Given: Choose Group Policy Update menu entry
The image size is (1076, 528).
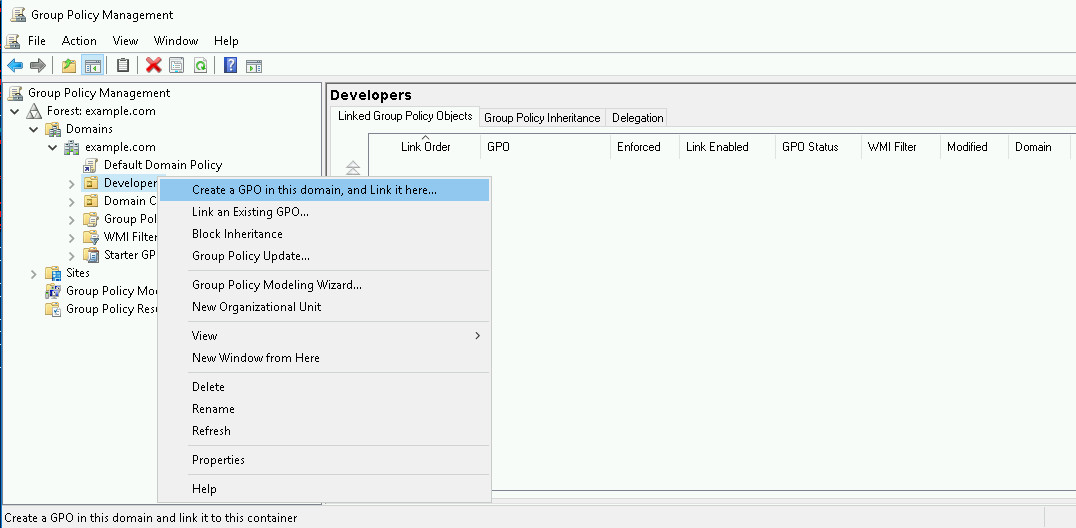Looking at the screenshot, I should 324,256.
